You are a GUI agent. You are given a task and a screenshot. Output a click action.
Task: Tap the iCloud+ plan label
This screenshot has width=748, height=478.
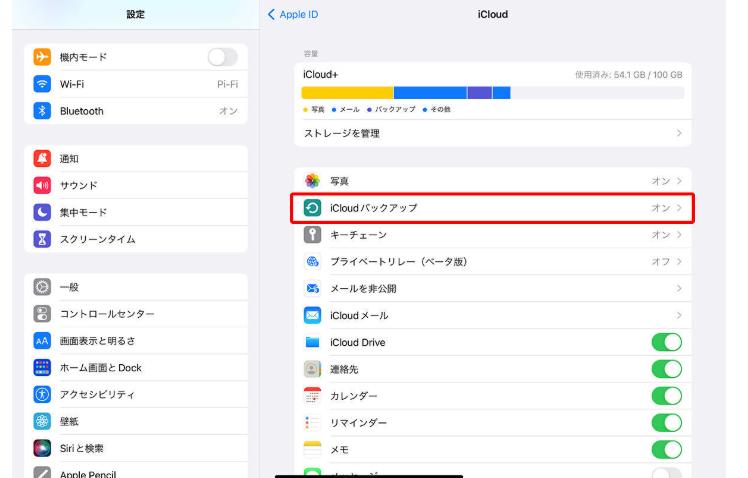pos(321,74)
